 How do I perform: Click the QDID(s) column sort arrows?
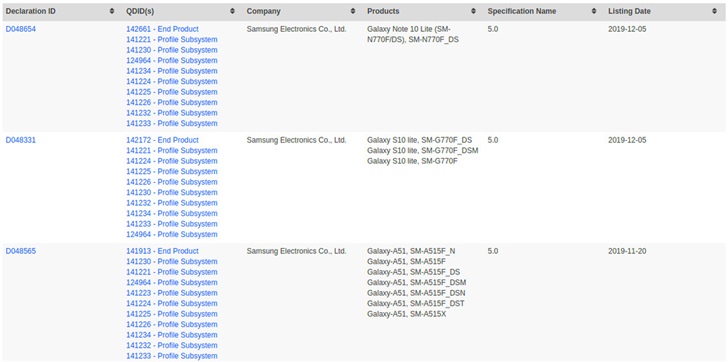coord(233,11)
